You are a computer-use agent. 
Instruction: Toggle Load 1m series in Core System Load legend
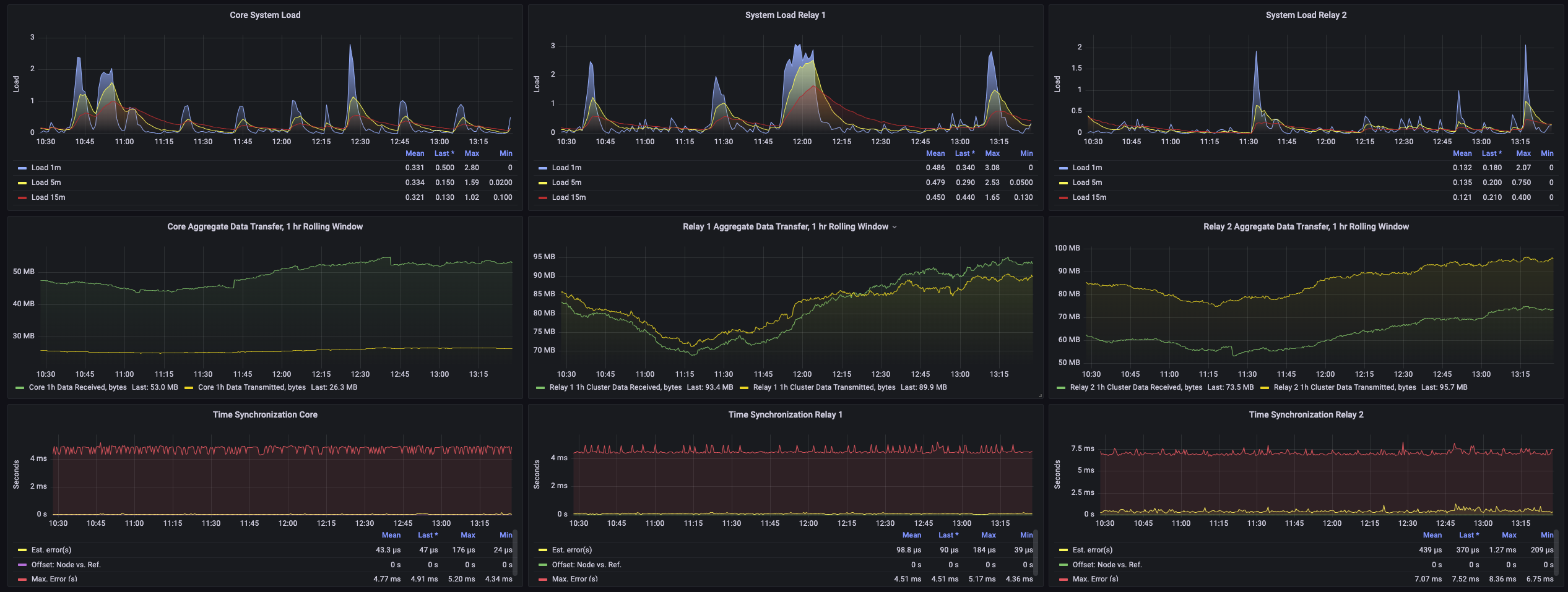[46, 168]
